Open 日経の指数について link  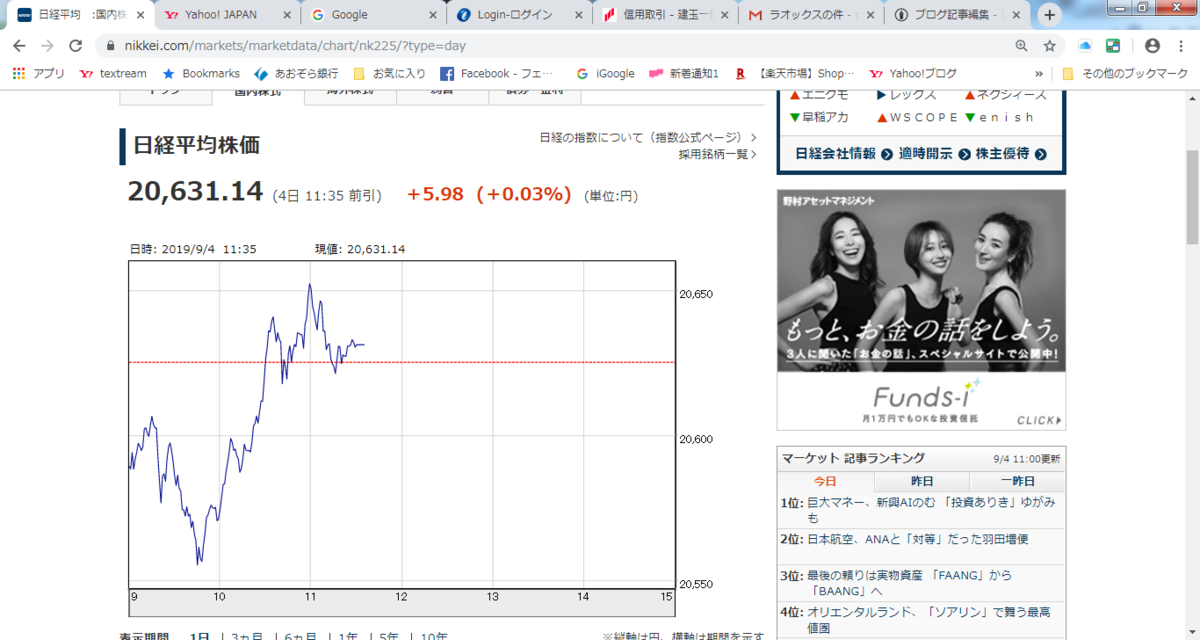point(647,138)
